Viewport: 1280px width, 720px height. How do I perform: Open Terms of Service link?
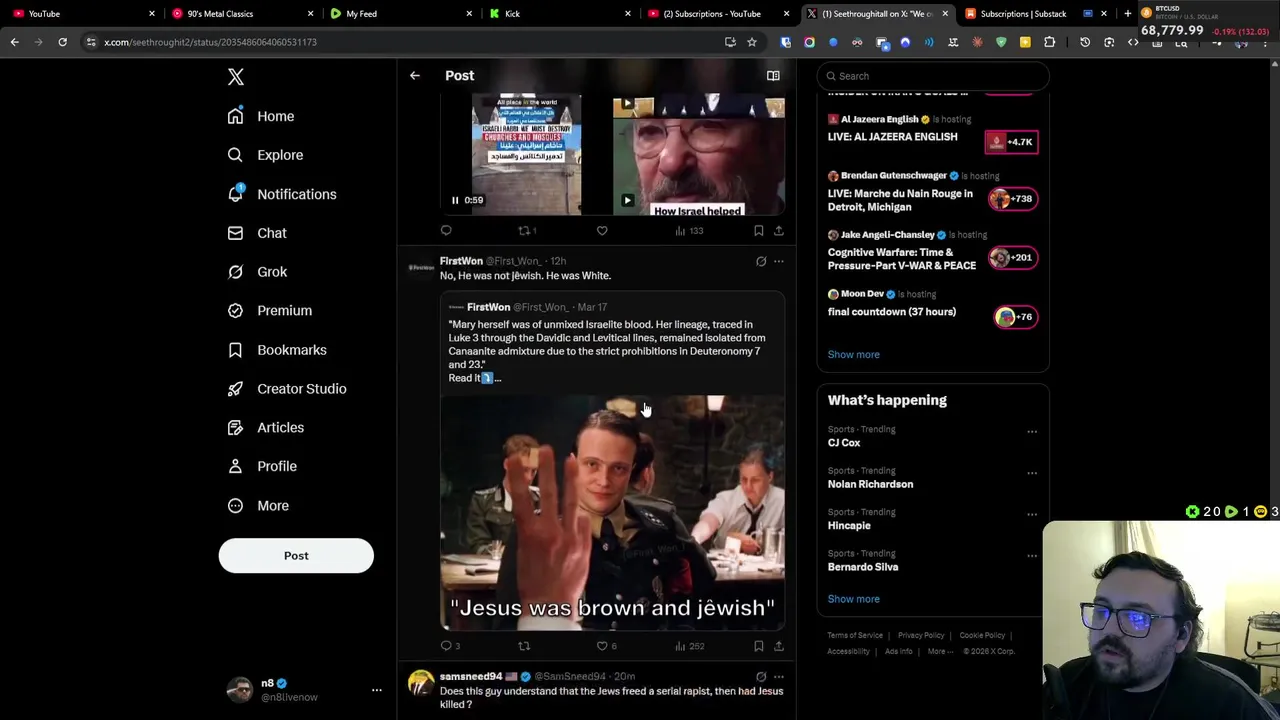[855, 635]
